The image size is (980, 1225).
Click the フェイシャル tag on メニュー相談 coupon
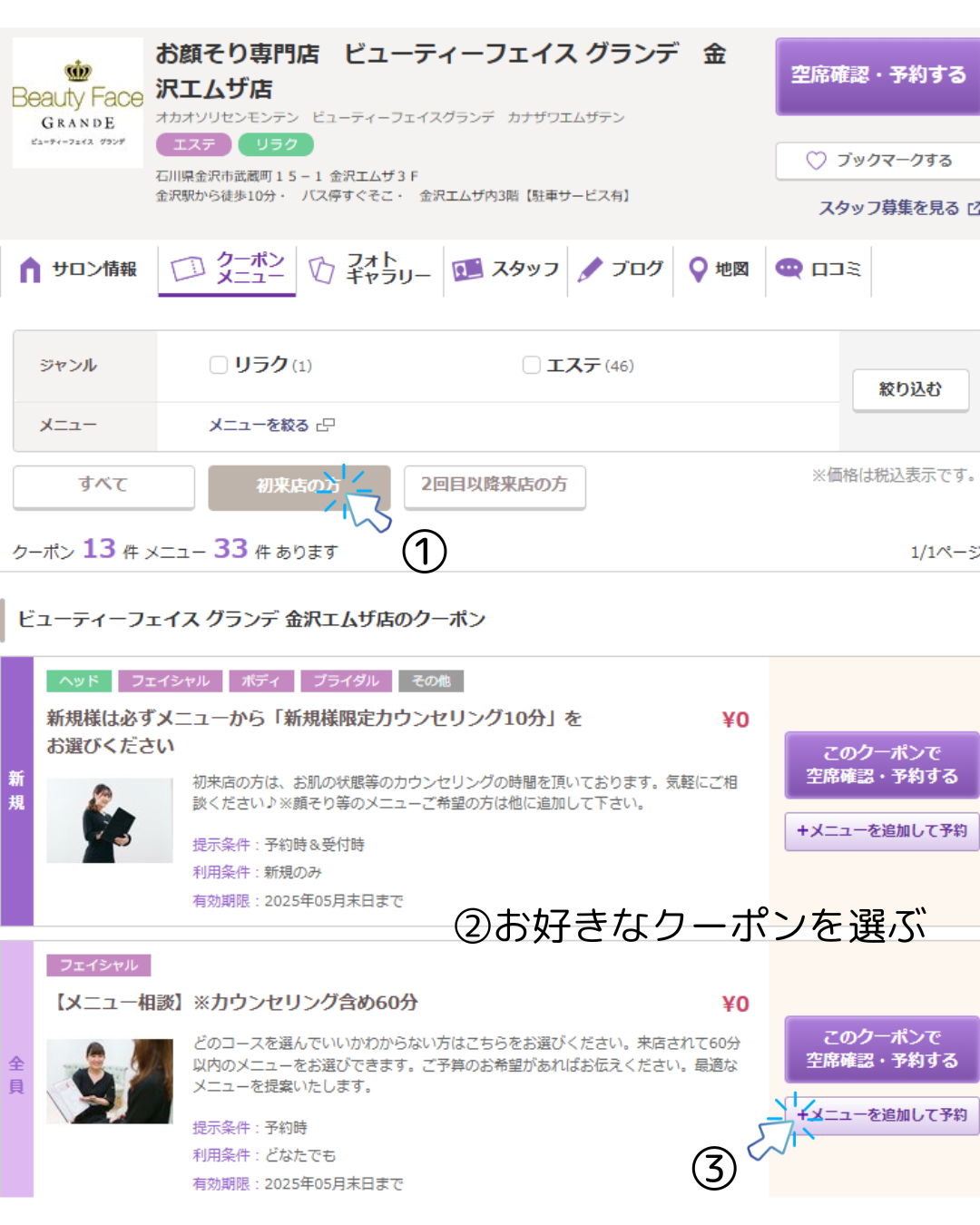click(x=99, y=965)
